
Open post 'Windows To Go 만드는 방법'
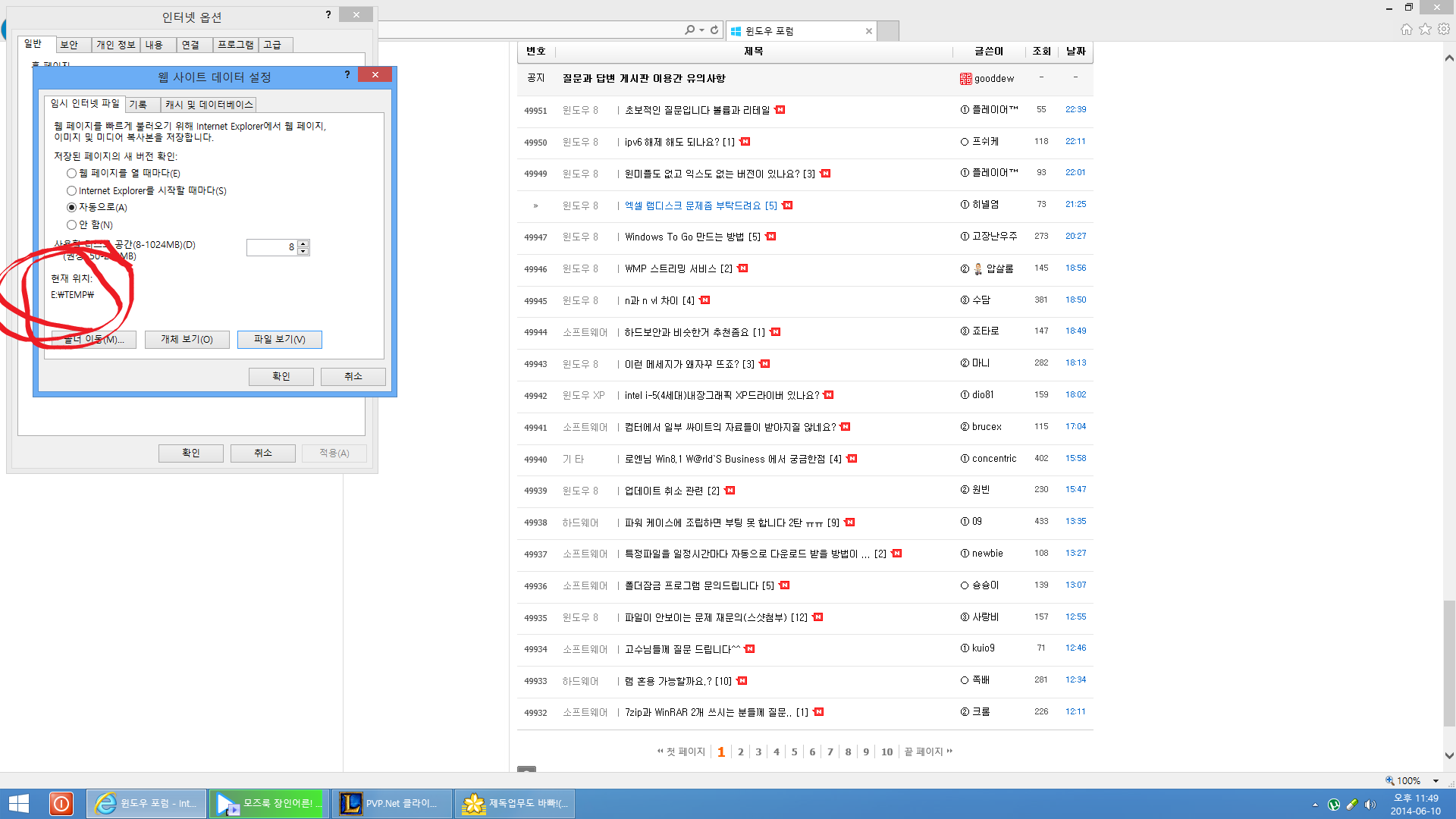click(684, 237)
